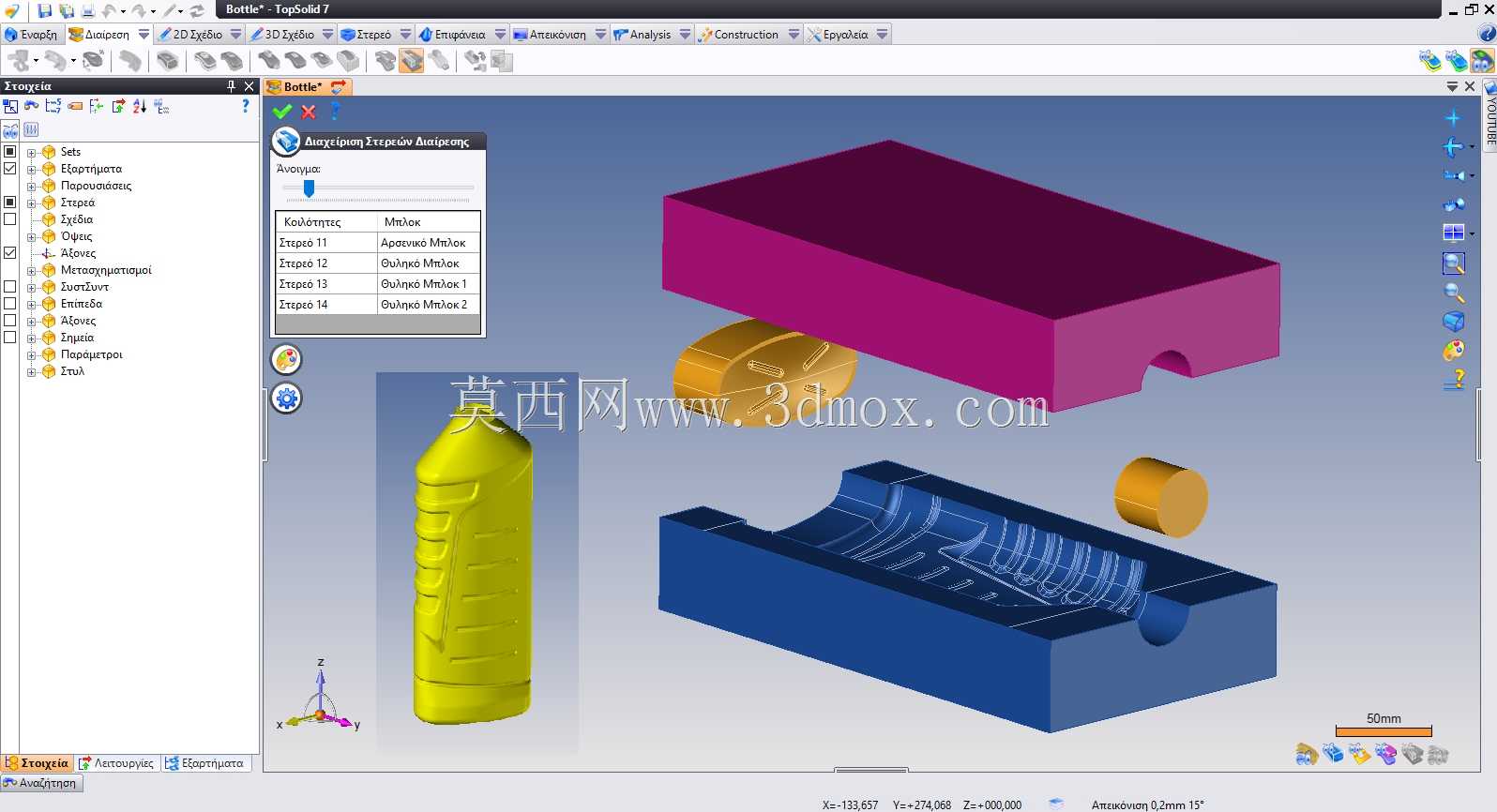Check the Επίπεδα checkbox

[10, 303]
